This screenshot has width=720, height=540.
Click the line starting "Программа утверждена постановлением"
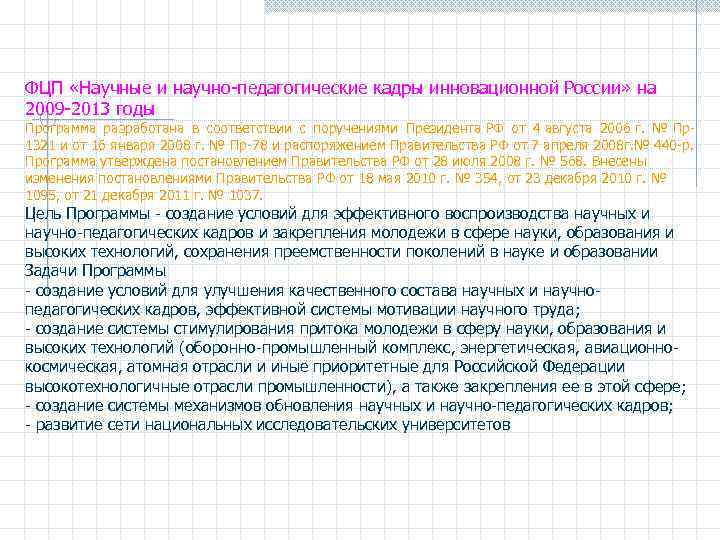point(336,162)
